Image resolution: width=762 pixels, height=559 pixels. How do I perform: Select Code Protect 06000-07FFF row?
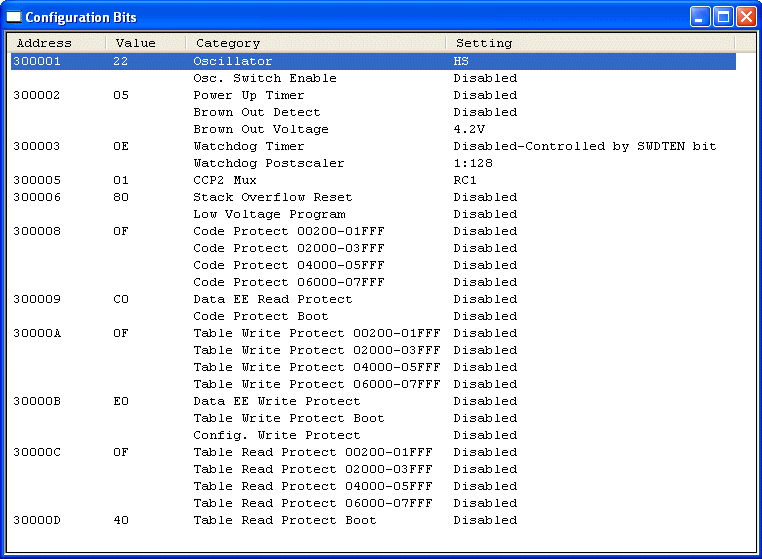coord(373,282)
